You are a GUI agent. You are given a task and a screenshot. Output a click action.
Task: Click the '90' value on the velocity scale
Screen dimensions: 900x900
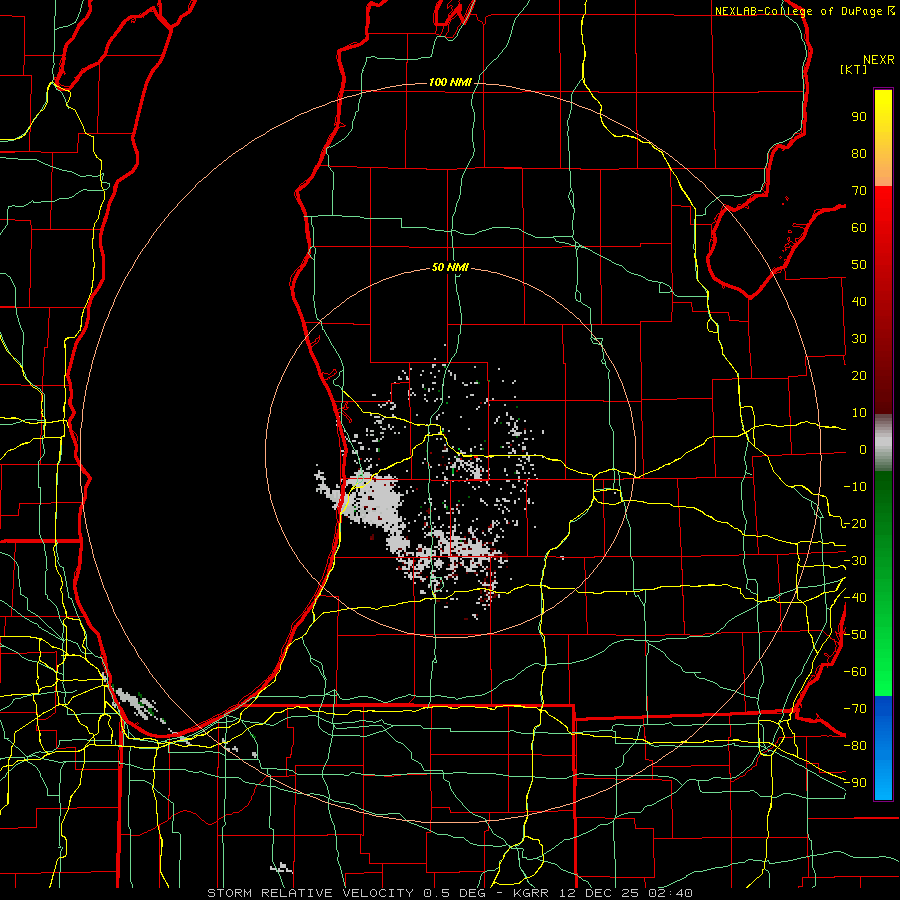click(x=859, y=117)
